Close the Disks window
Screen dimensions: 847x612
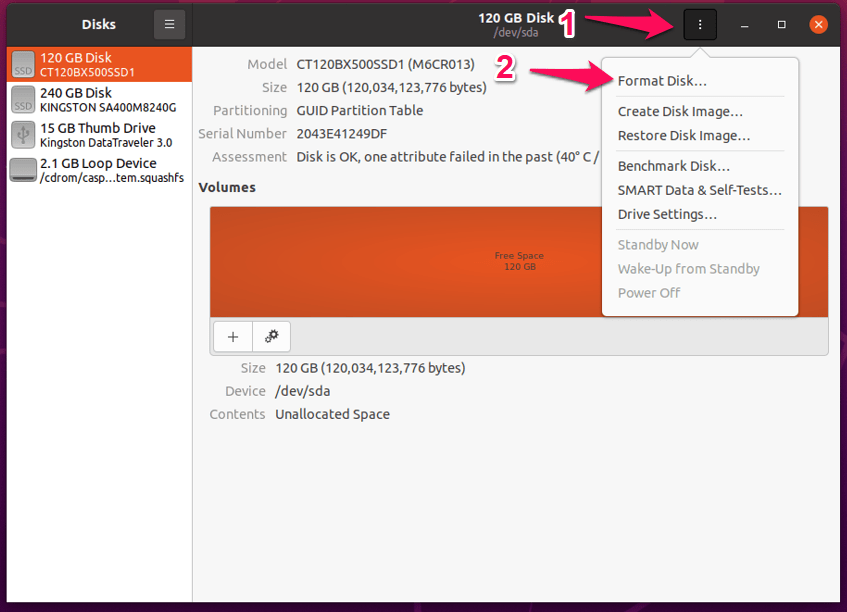click(x=819, y=24)
